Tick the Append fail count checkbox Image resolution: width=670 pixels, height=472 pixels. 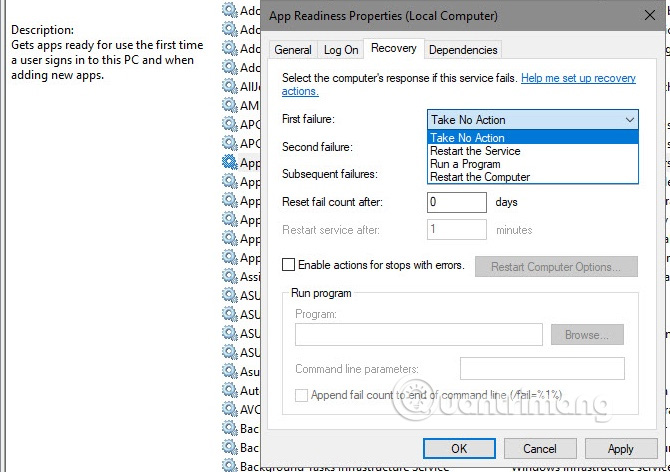point(301,395)
